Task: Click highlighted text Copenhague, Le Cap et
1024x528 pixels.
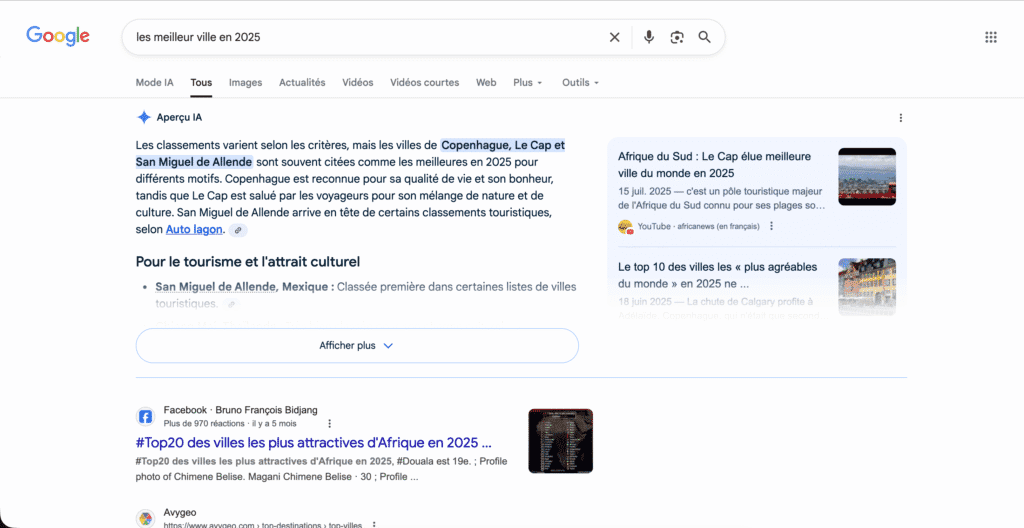Action: pyautogui.click(x=503, y=145)
